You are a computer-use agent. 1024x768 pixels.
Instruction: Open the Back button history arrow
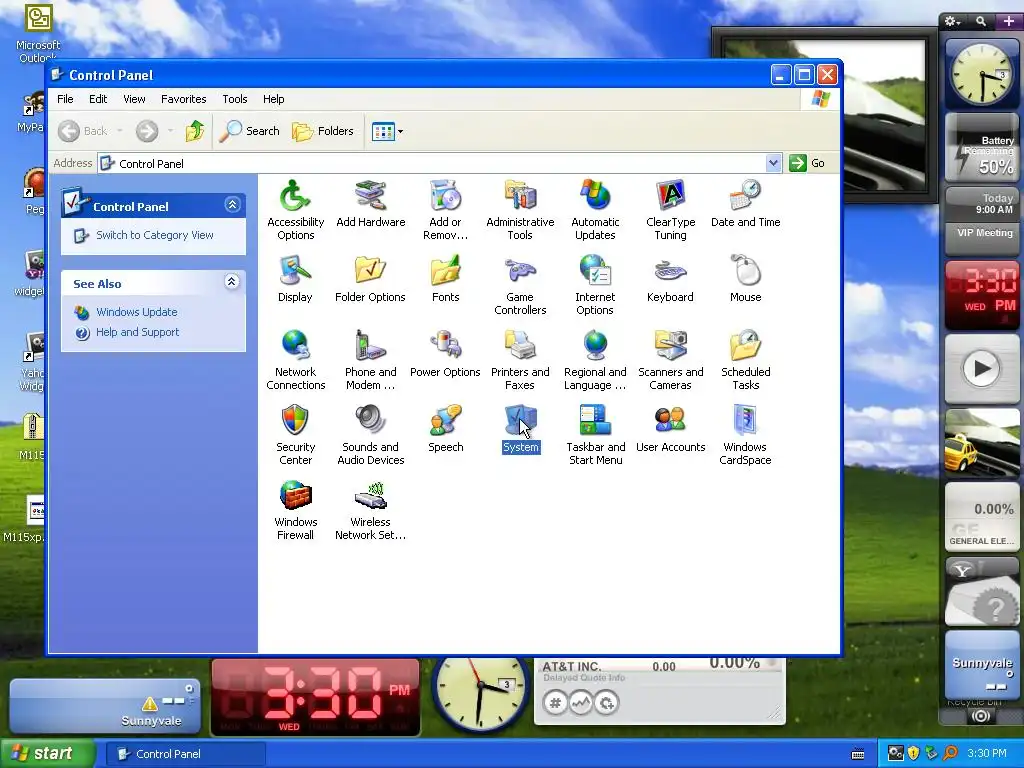[120, 131]
